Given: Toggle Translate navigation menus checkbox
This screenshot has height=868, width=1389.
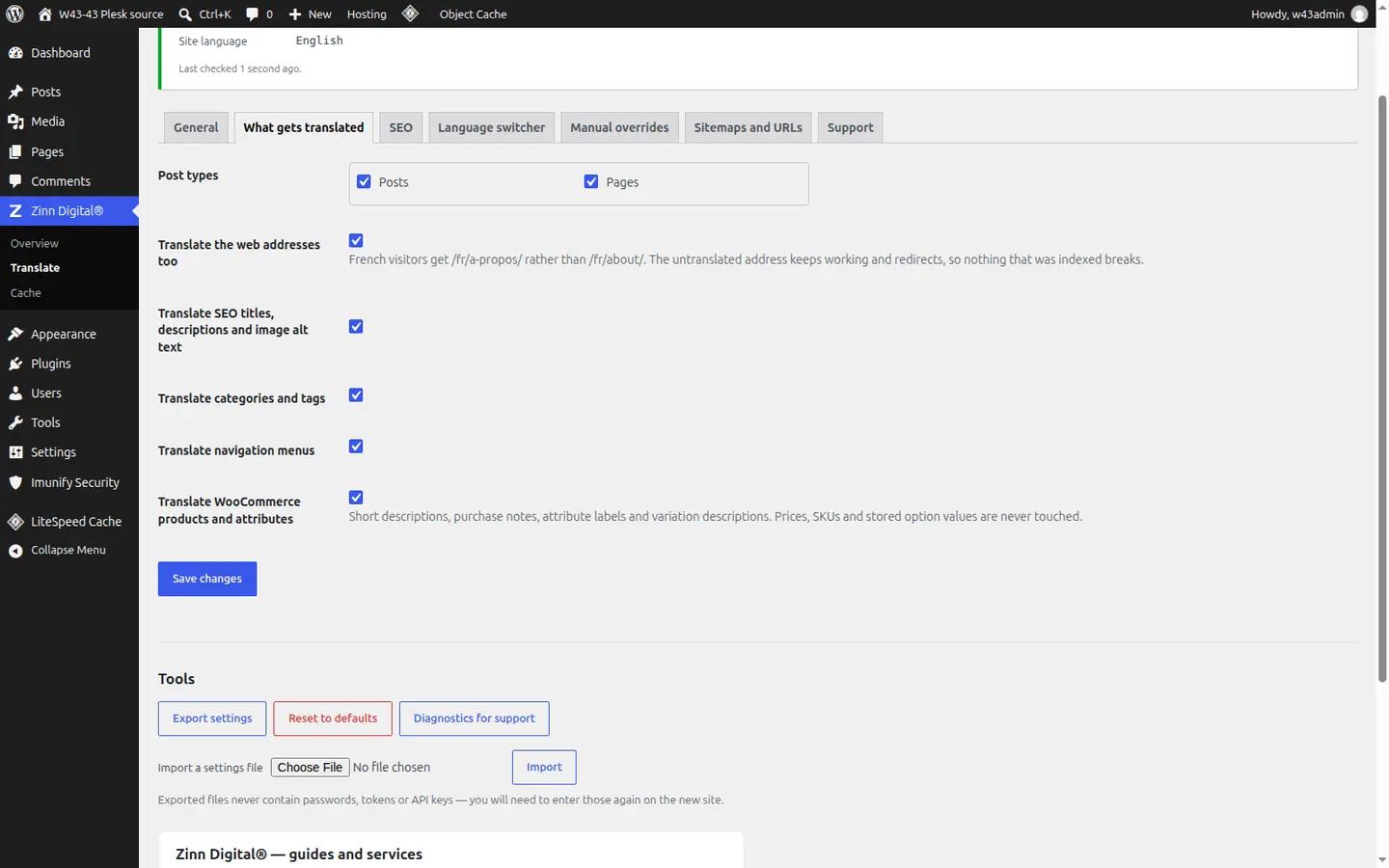Looking at the screenshot, I should point(356,446).
